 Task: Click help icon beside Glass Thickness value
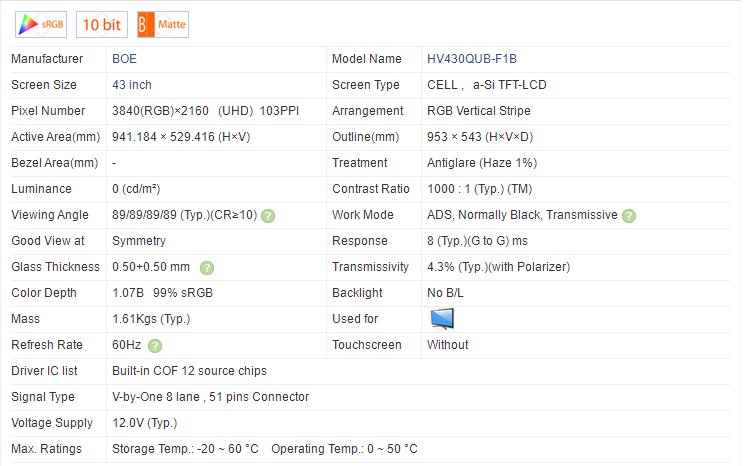click(207, 267)
